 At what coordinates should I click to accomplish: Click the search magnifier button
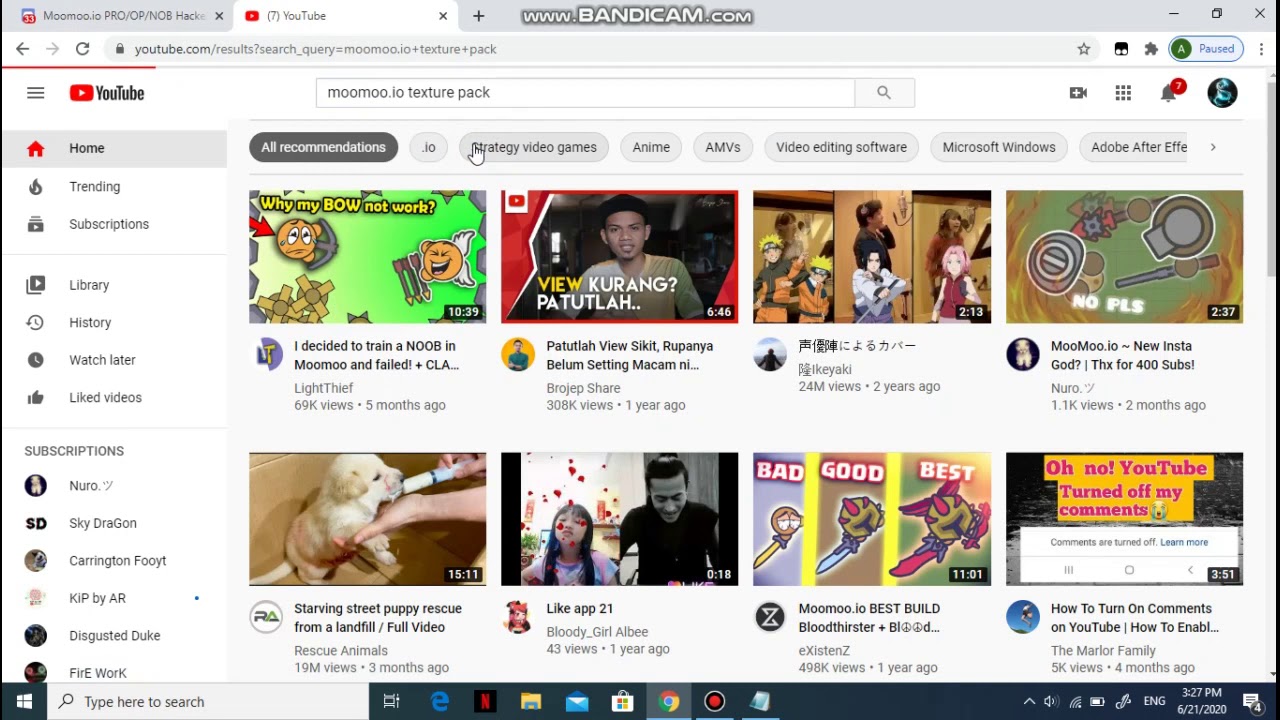coord(884,92)
